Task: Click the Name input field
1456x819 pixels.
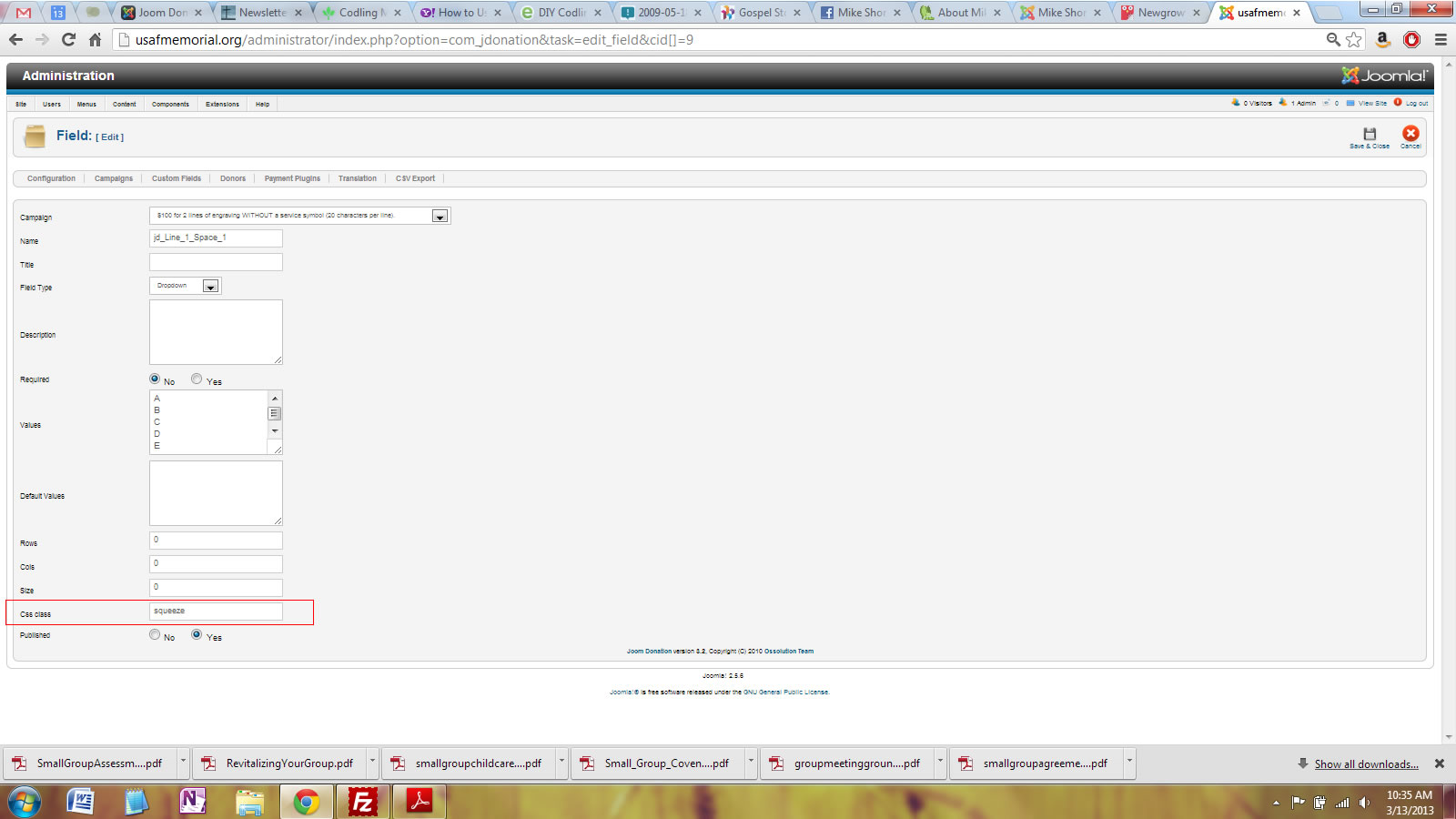Action: point(216,238)
